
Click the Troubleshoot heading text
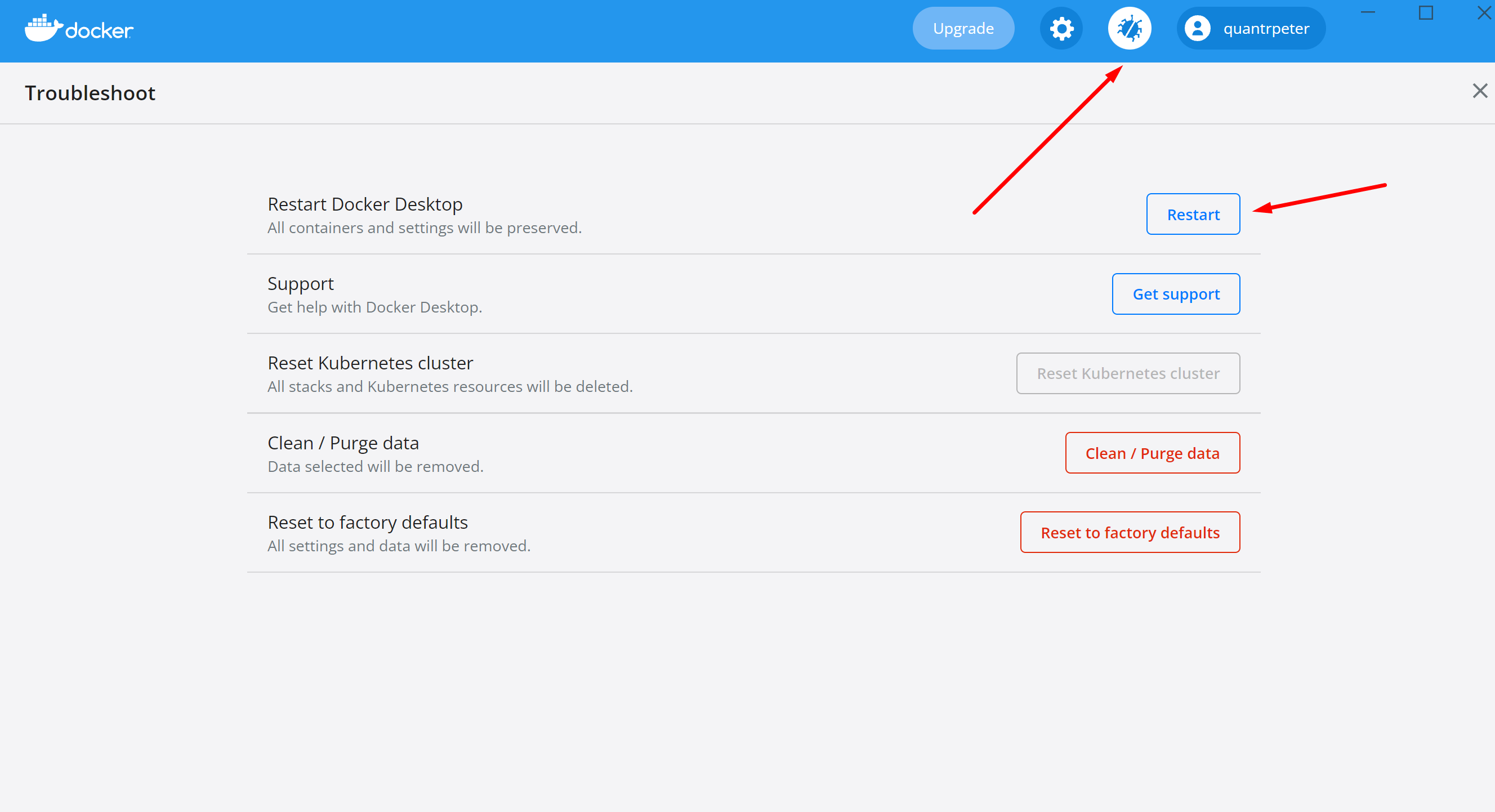(90, 93)
